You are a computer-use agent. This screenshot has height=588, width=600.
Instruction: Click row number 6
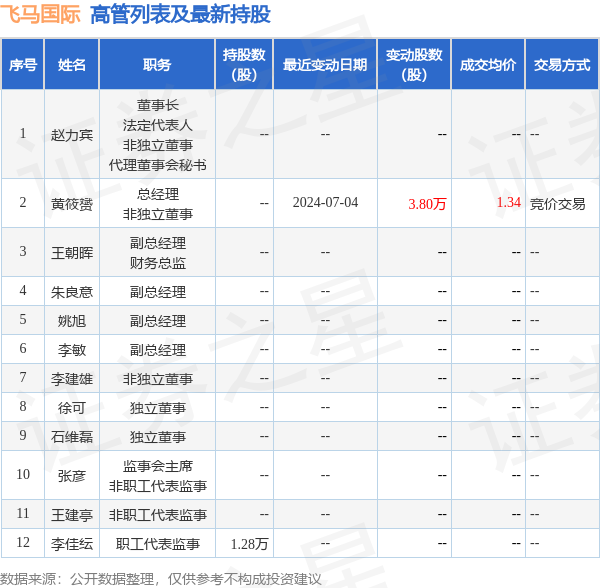point(23,348)
